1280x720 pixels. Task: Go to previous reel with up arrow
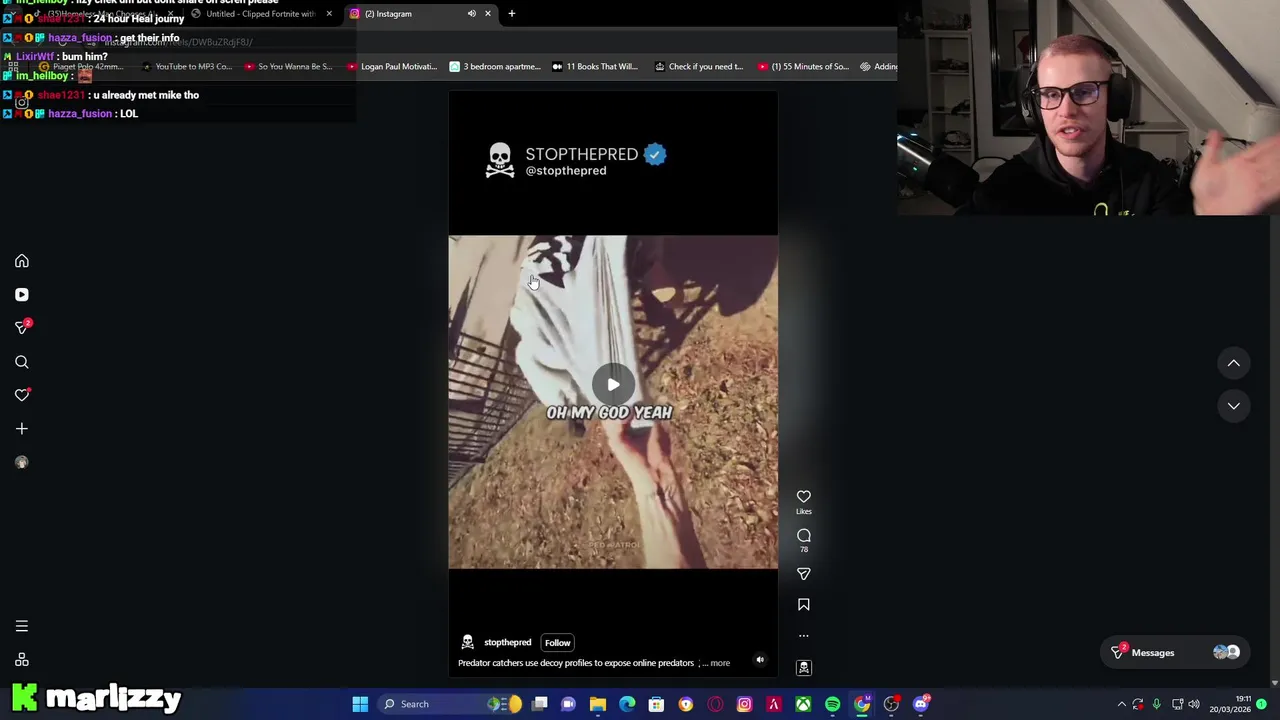[1233, 363]
